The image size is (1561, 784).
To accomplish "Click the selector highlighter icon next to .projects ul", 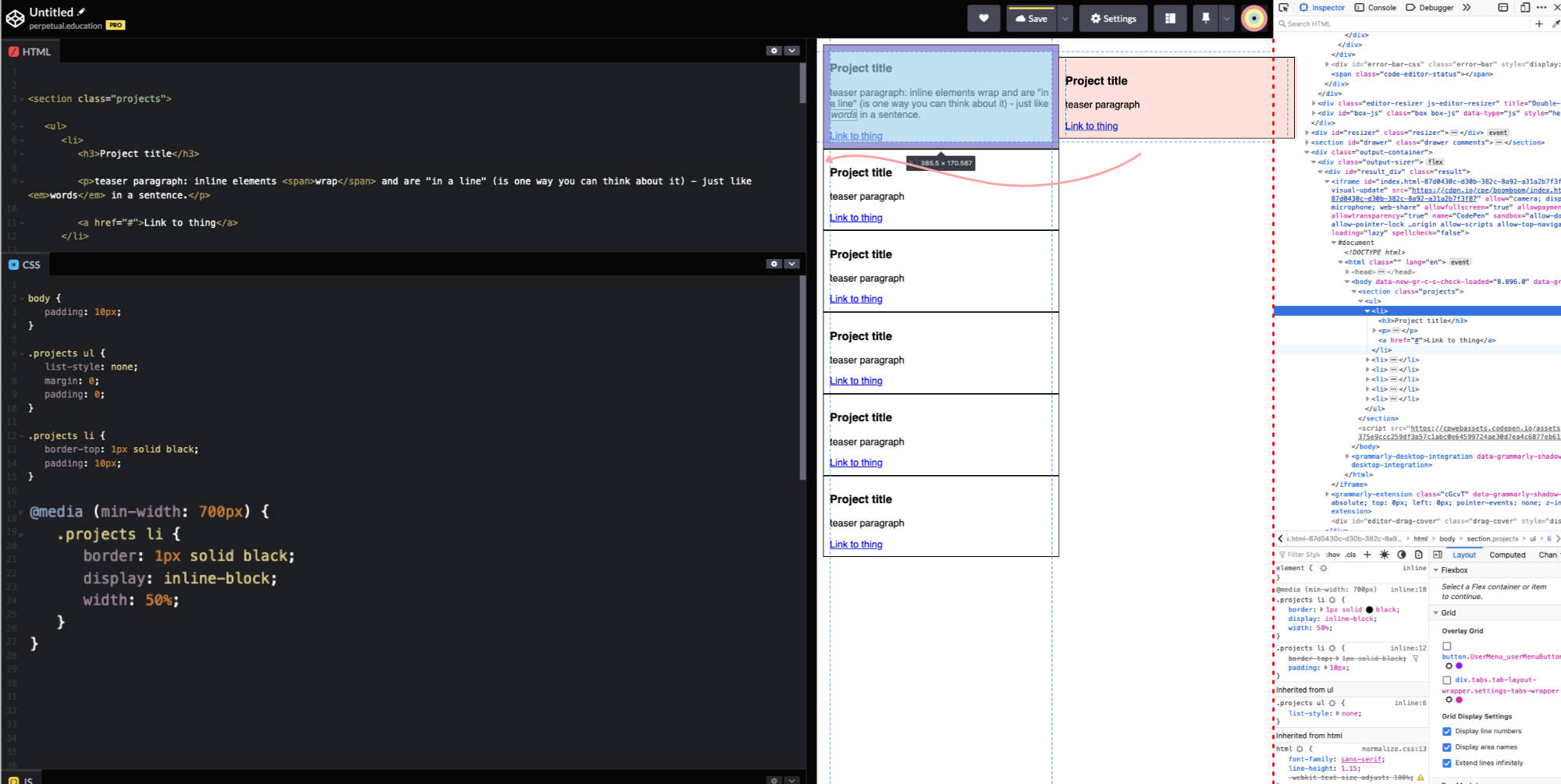I will [x=1332, y=704].
